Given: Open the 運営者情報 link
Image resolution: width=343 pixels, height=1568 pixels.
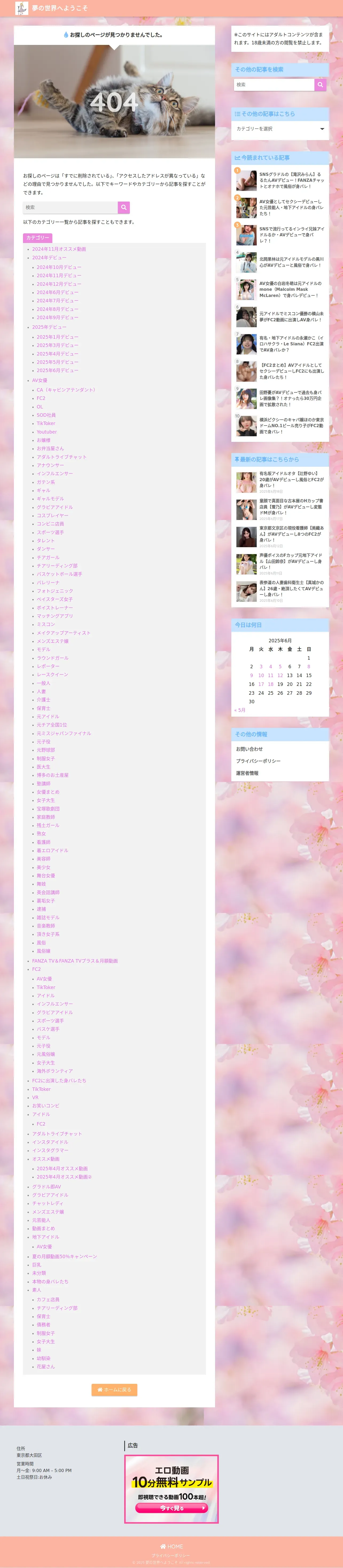Looking at the screenshot, I should pyautogui.click(x=247, y=774).
